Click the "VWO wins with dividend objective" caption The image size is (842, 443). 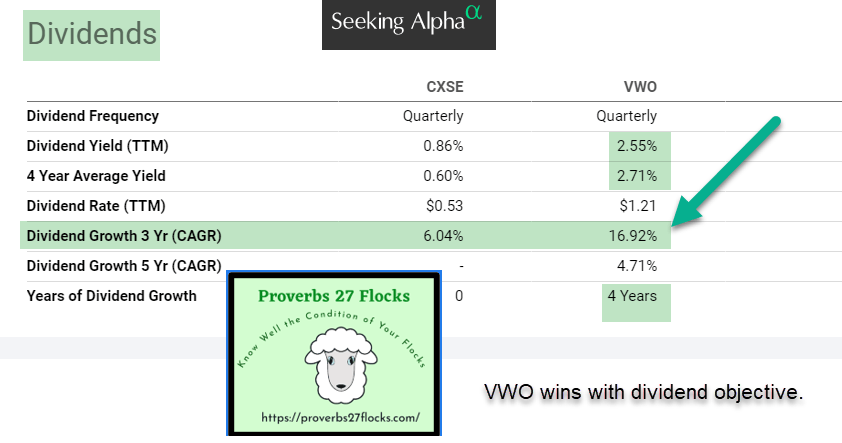[643, 392]
